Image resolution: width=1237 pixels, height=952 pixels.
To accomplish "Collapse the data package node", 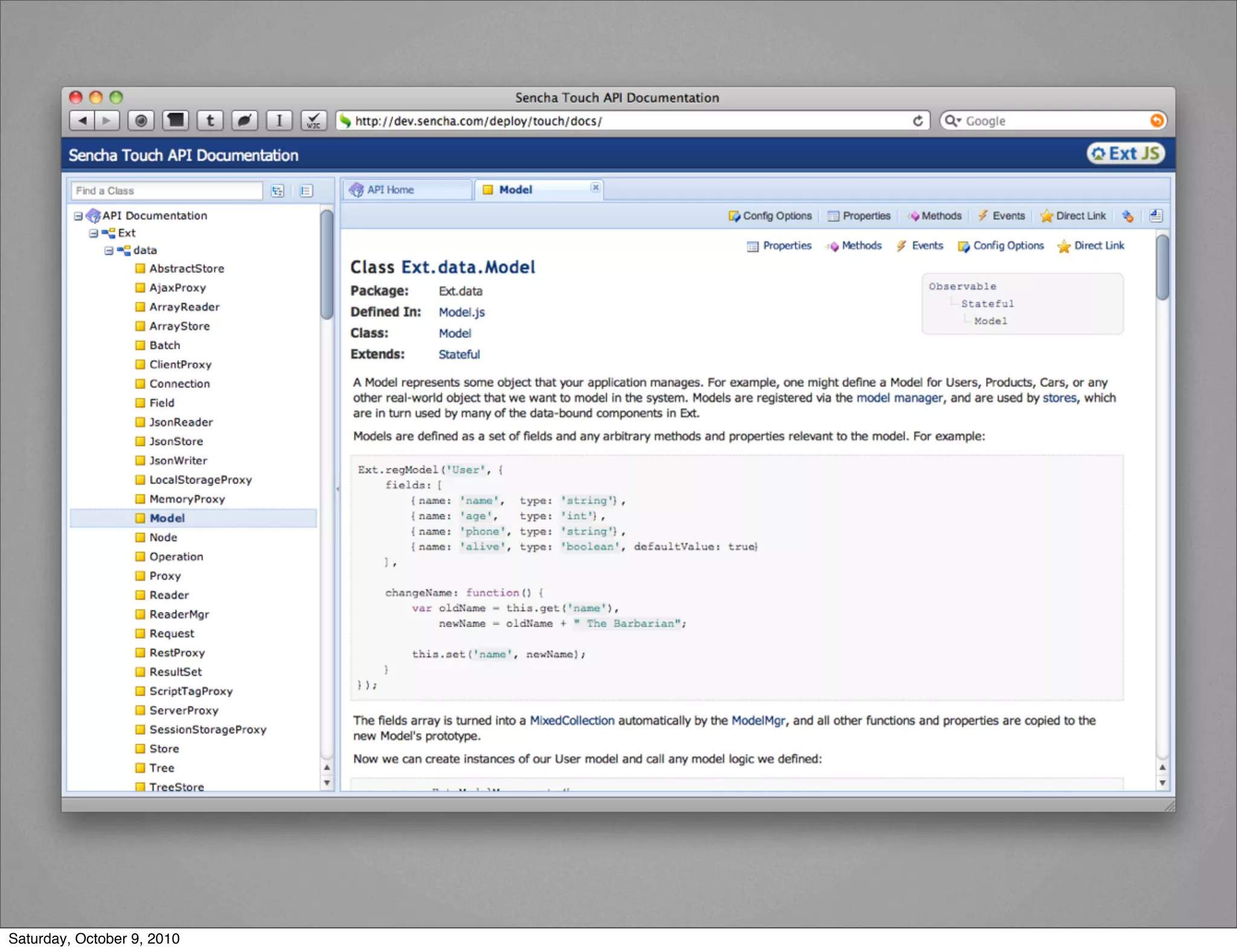I will 109,250.
